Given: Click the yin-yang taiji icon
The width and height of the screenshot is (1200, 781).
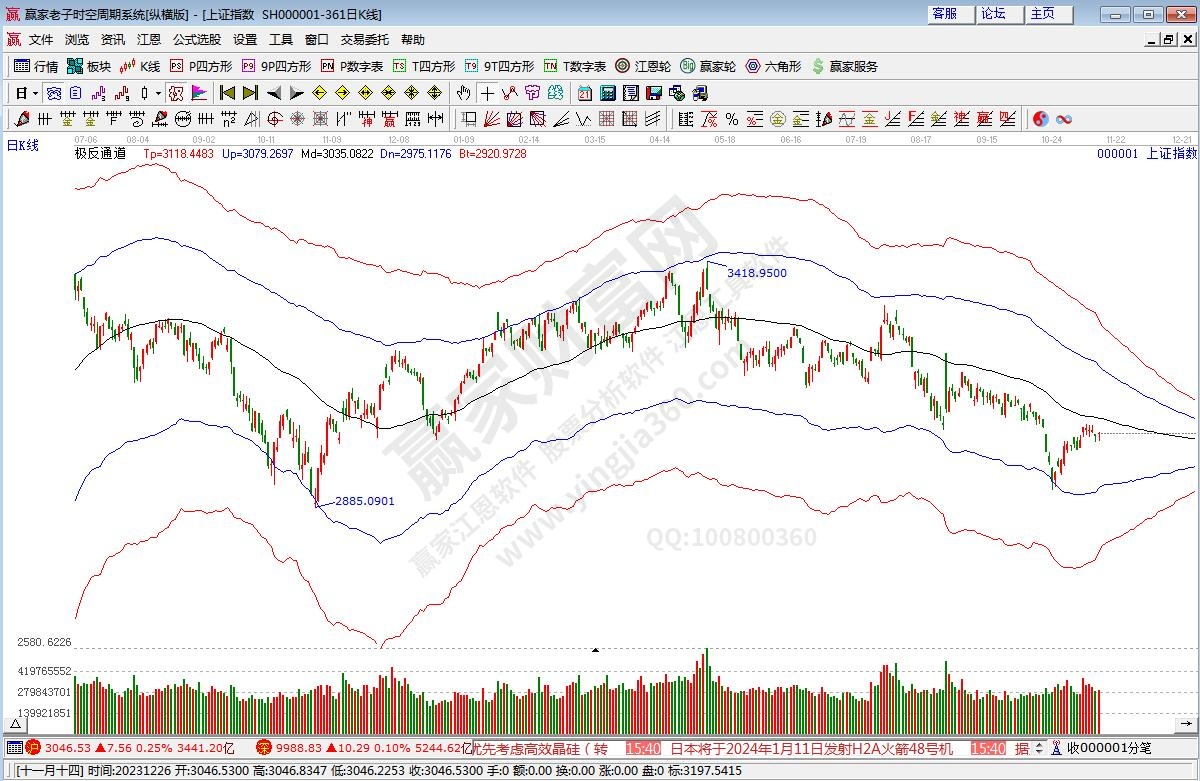Looking at the screenshot, I should coord(1040,119).
